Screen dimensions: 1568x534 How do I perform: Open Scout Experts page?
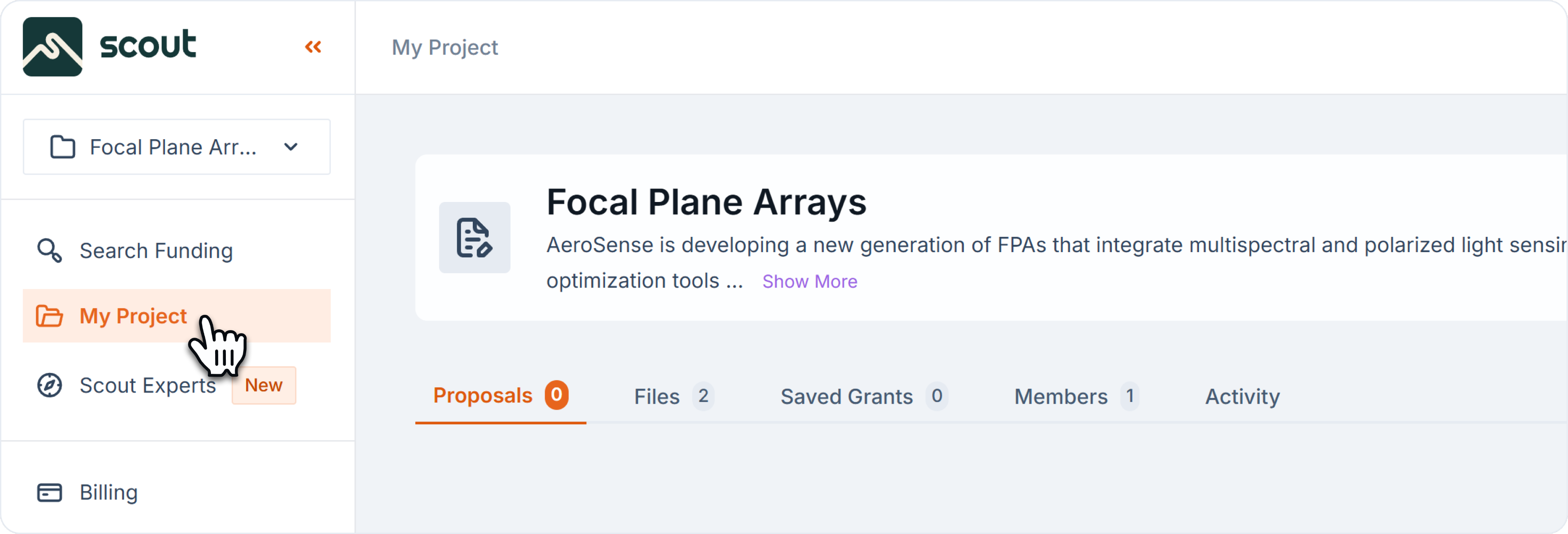tap(147, 386)
